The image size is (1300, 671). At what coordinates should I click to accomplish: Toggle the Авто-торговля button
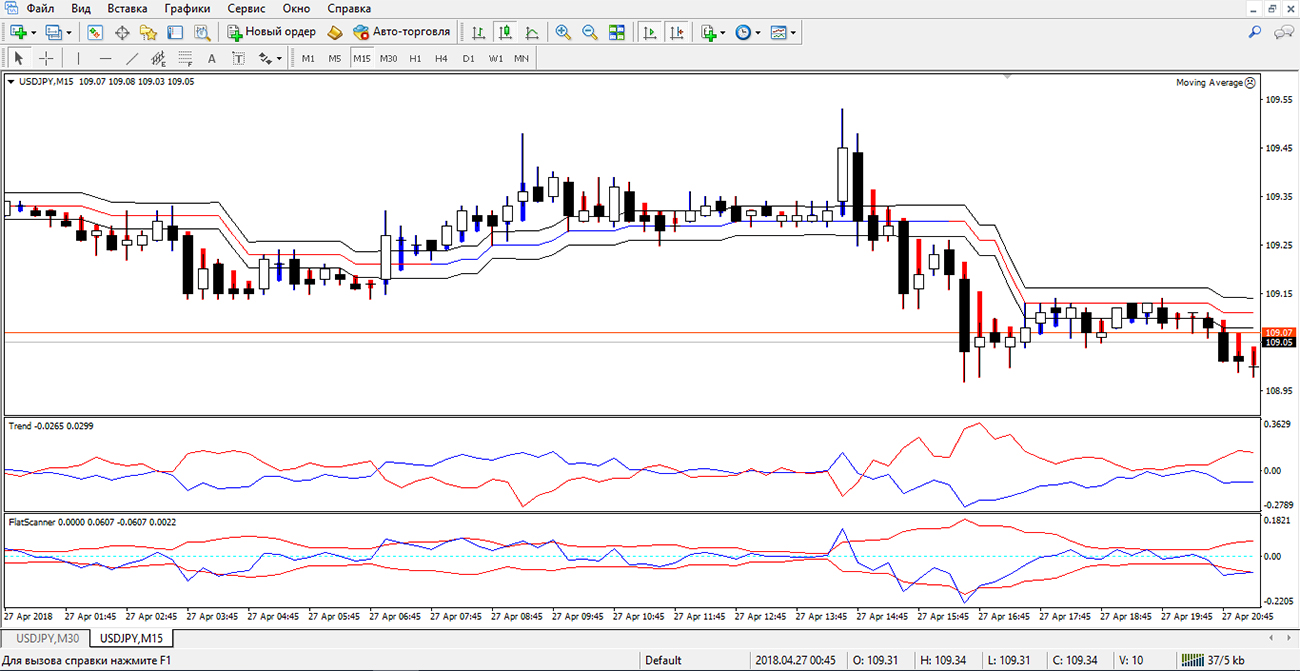click(401, 32)
